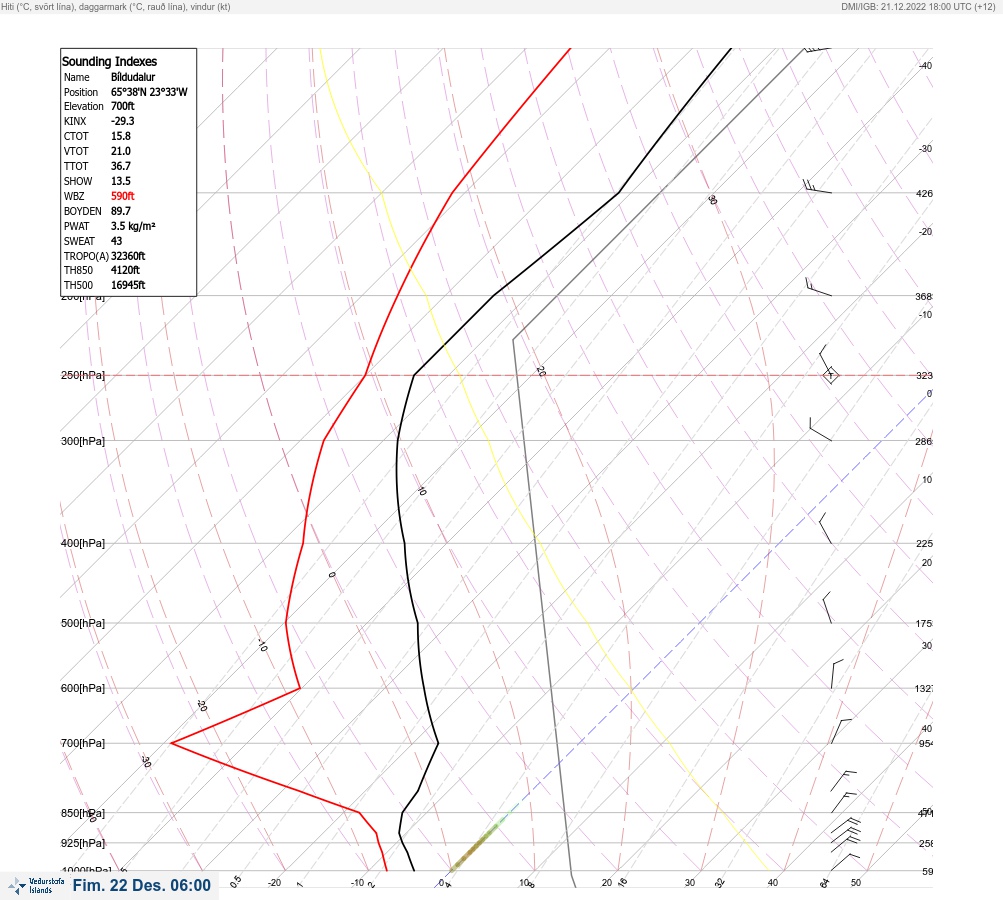
Task: Click the wind barb at the 700hPa level
Action: click(x=841, y=731)
